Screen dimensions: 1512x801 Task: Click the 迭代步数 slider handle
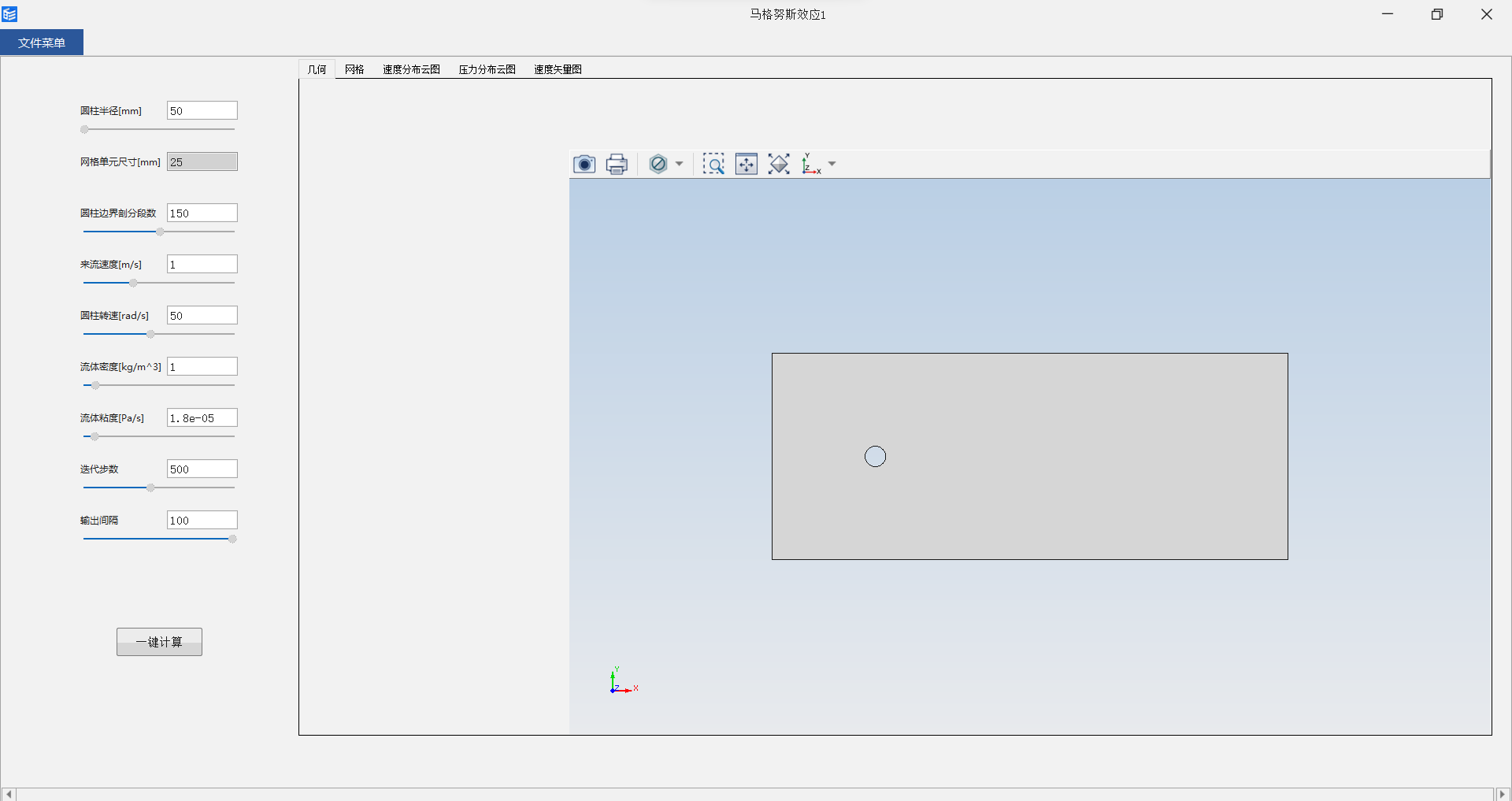coord(150,488)
